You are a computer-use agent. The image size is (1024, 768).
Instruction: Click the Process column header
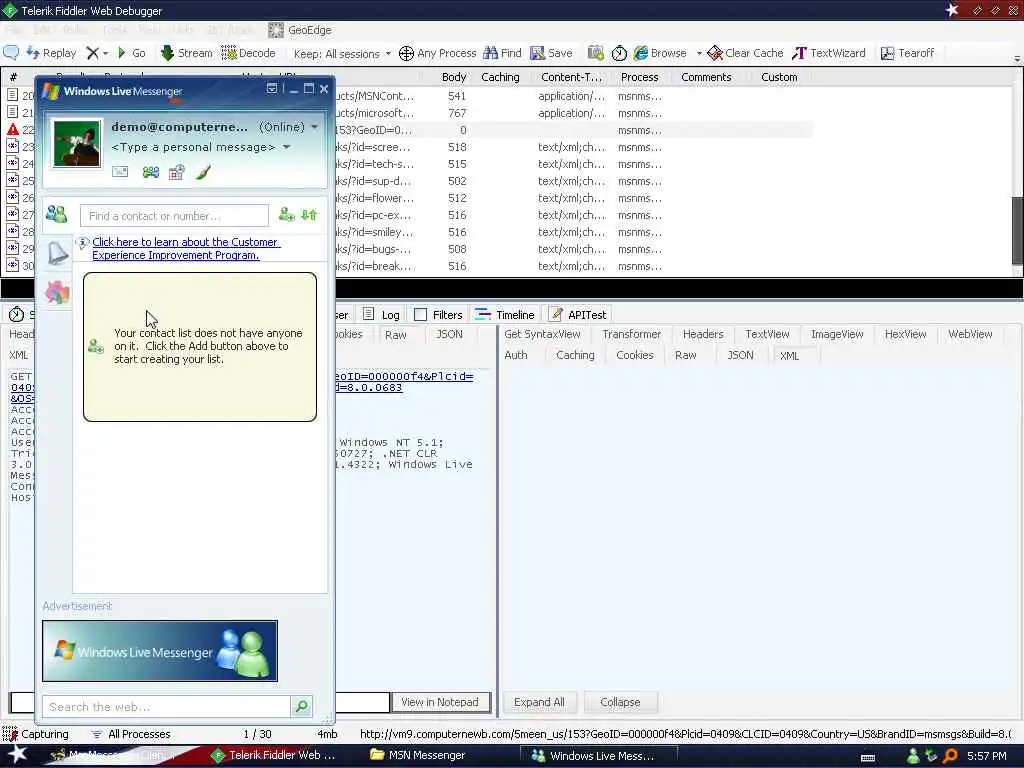click(639, 77)
